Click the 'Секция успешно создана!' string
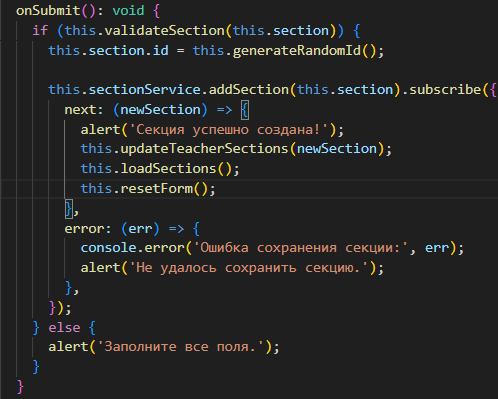 [x=229, y=129]
